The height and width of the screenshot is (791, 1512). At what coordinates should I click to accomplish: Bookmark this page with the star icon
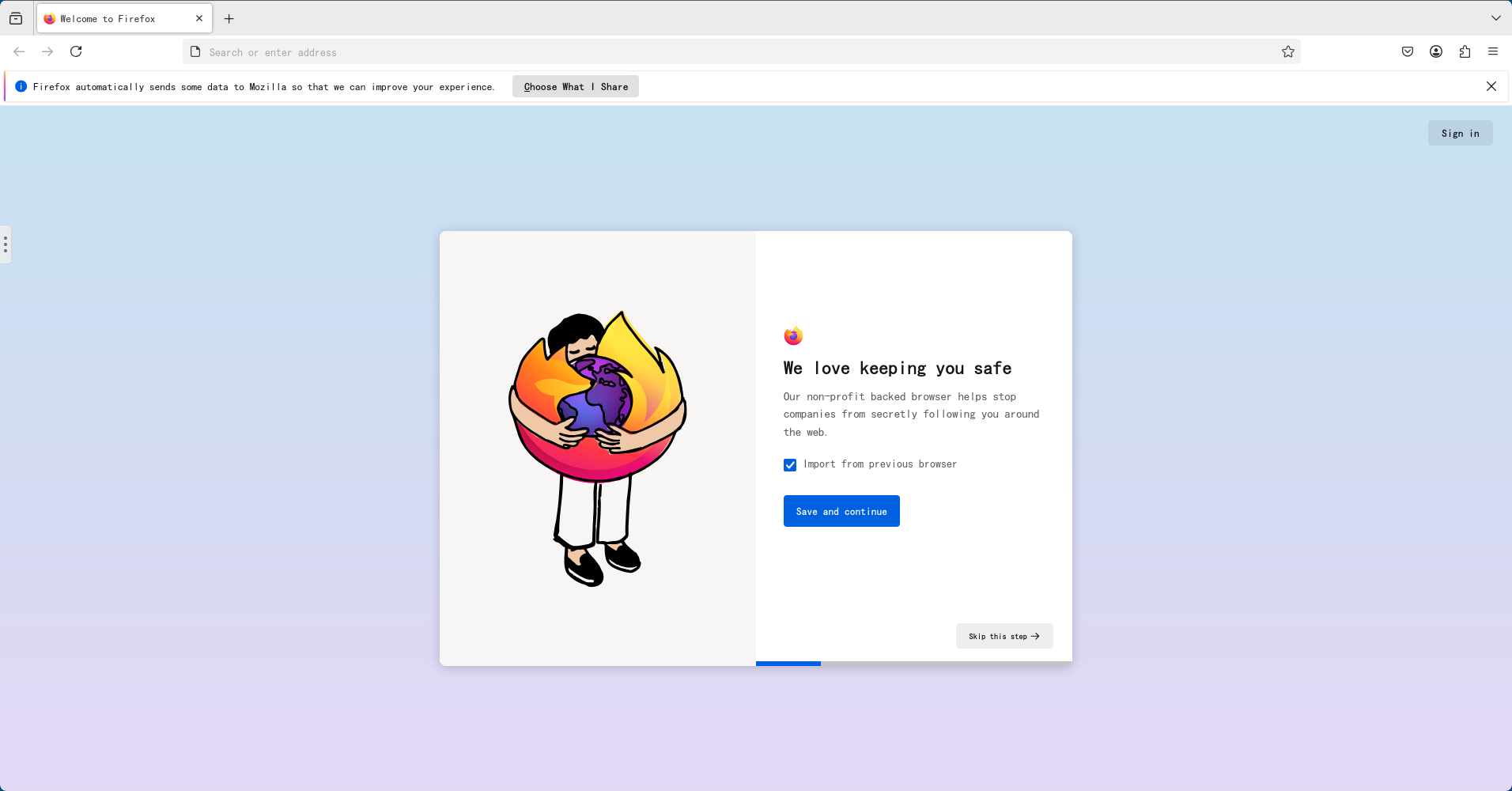point(1288,51)
